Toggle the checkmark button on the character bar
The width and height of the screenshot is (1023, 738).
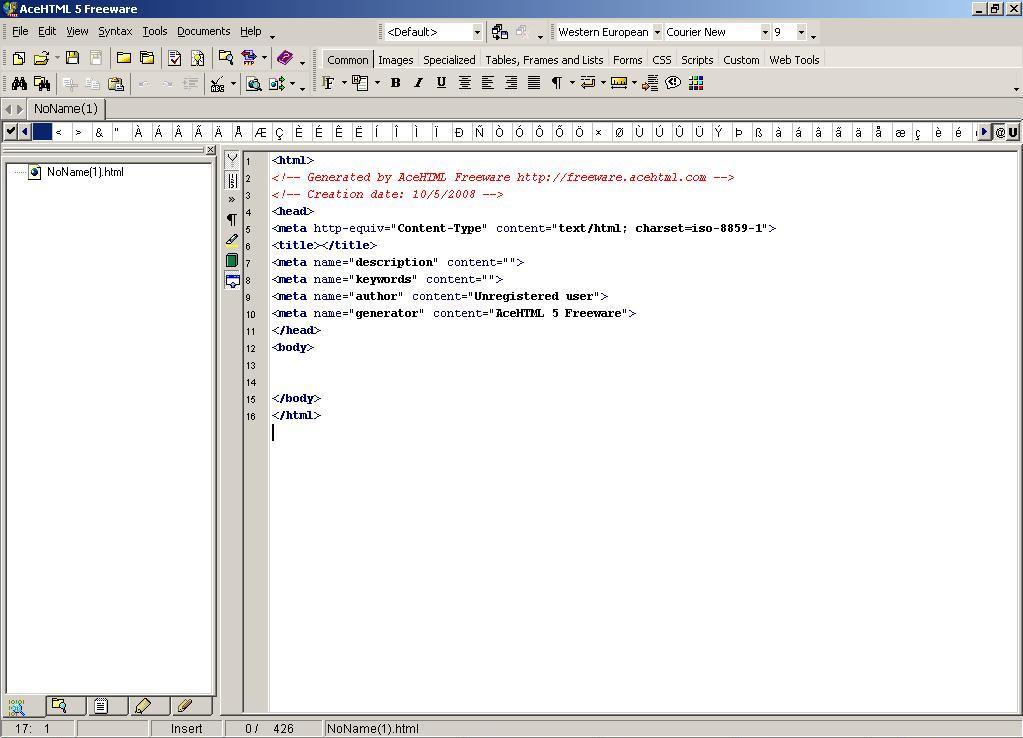click(10, 132)
